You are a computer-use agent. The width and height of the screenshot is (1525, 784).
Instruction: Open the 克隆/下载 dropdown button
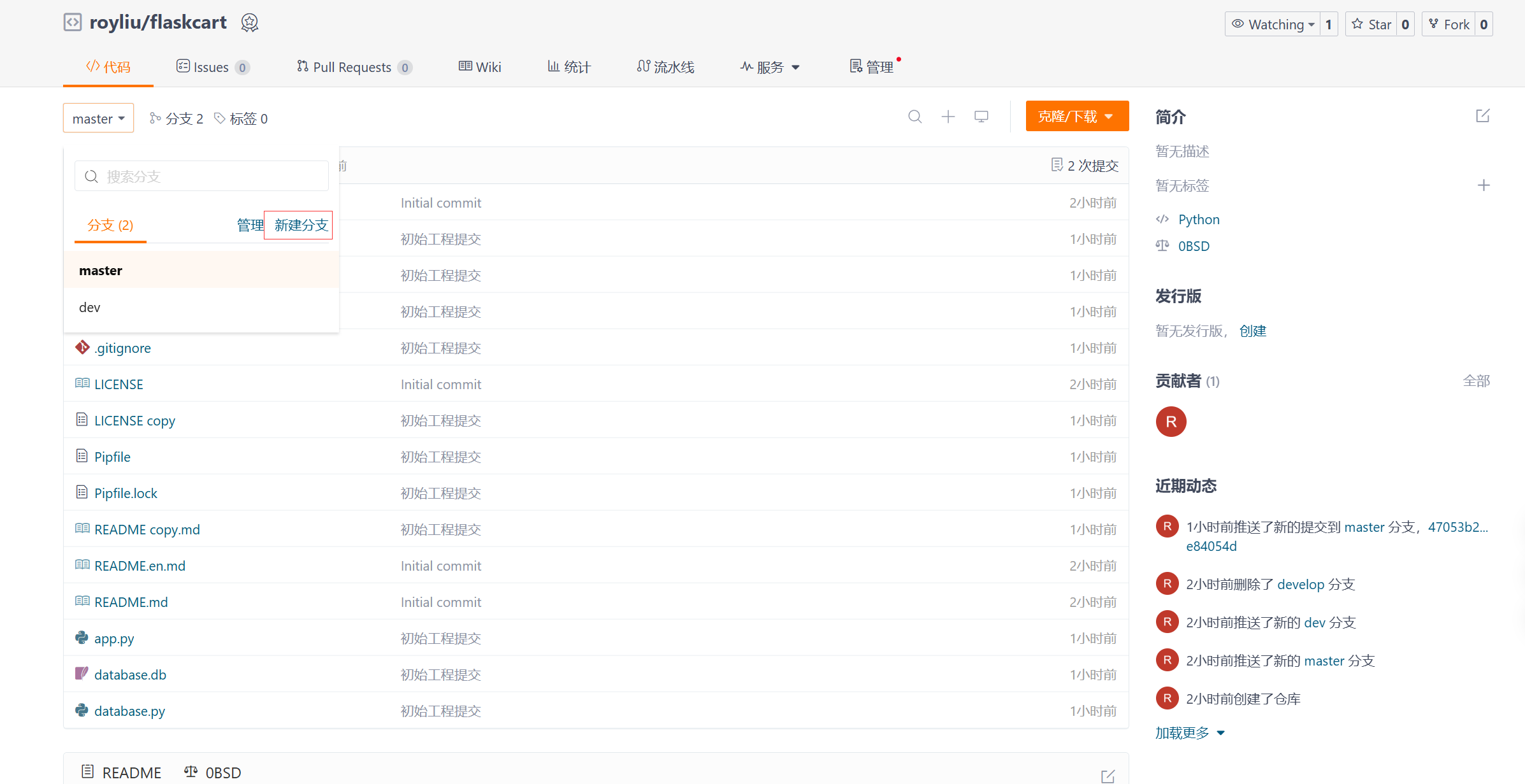(1077, 117)
